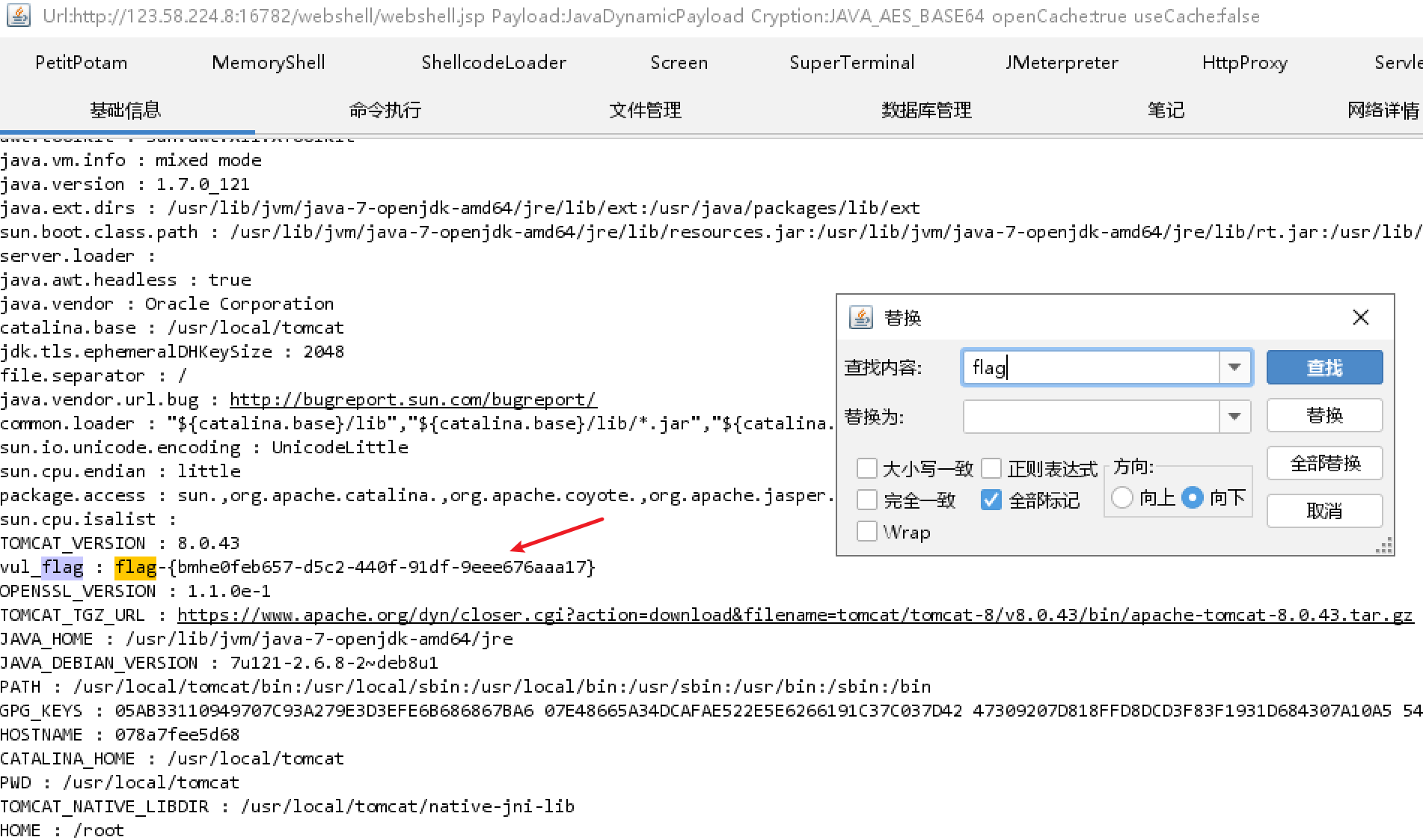Image resolution: width=1423 pixels, height=840 pixels.
Task: Open the bugreport.sun.com link
Action: coord(413,399)
